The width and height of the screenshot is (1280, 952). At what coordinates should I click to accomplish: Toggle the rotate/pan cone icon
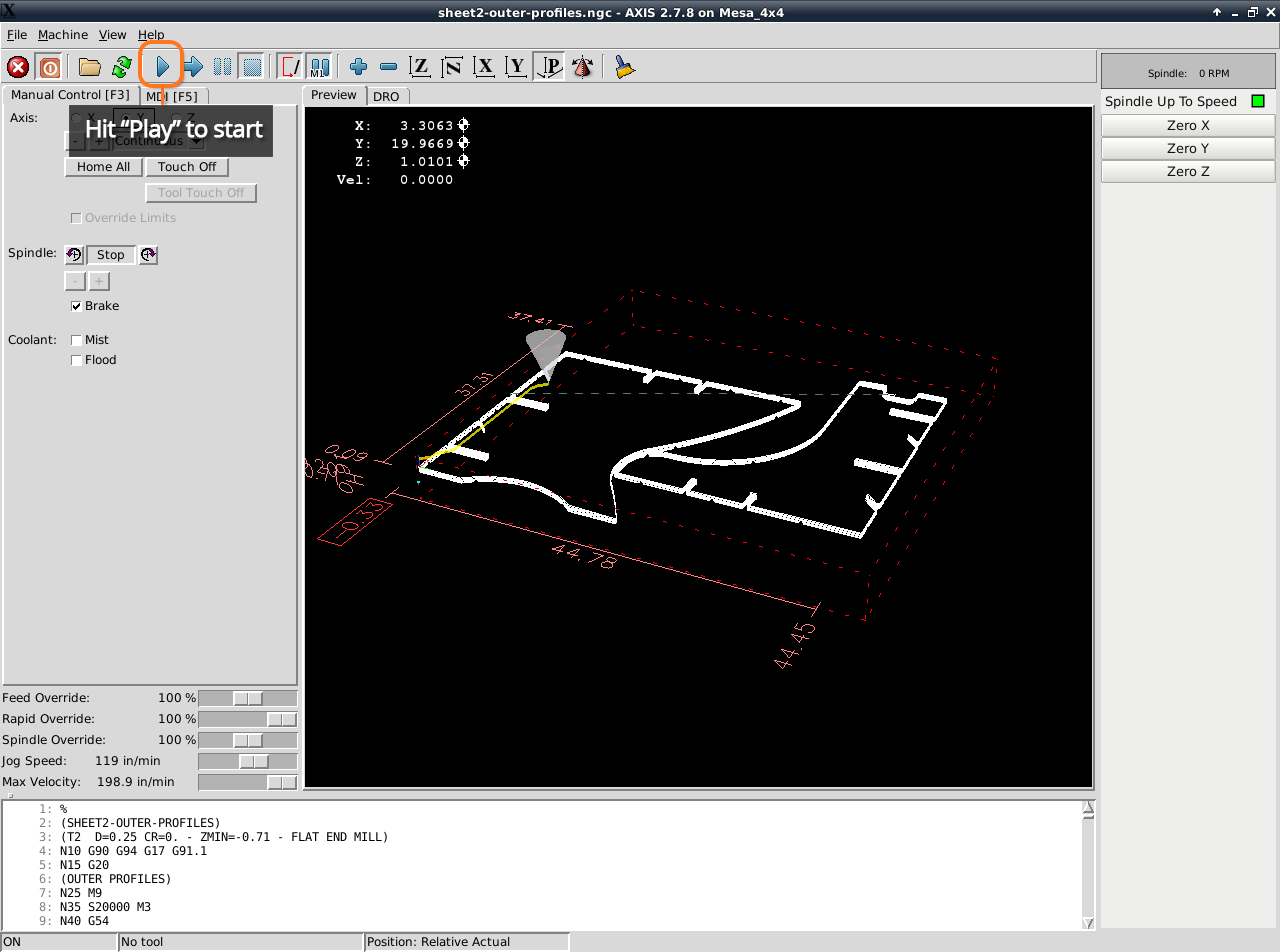582,67
